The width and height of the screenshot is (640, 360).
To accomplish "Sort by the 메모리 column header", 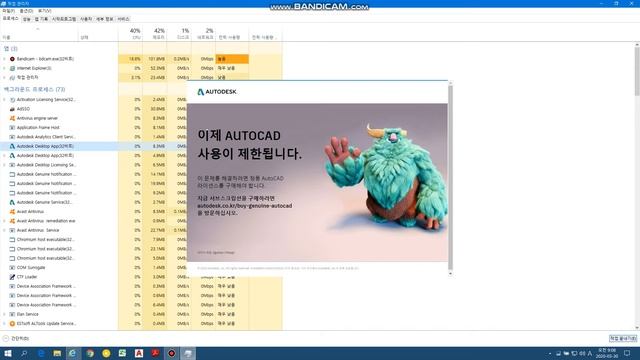I will pyautogui.click(x=155, y=33).
